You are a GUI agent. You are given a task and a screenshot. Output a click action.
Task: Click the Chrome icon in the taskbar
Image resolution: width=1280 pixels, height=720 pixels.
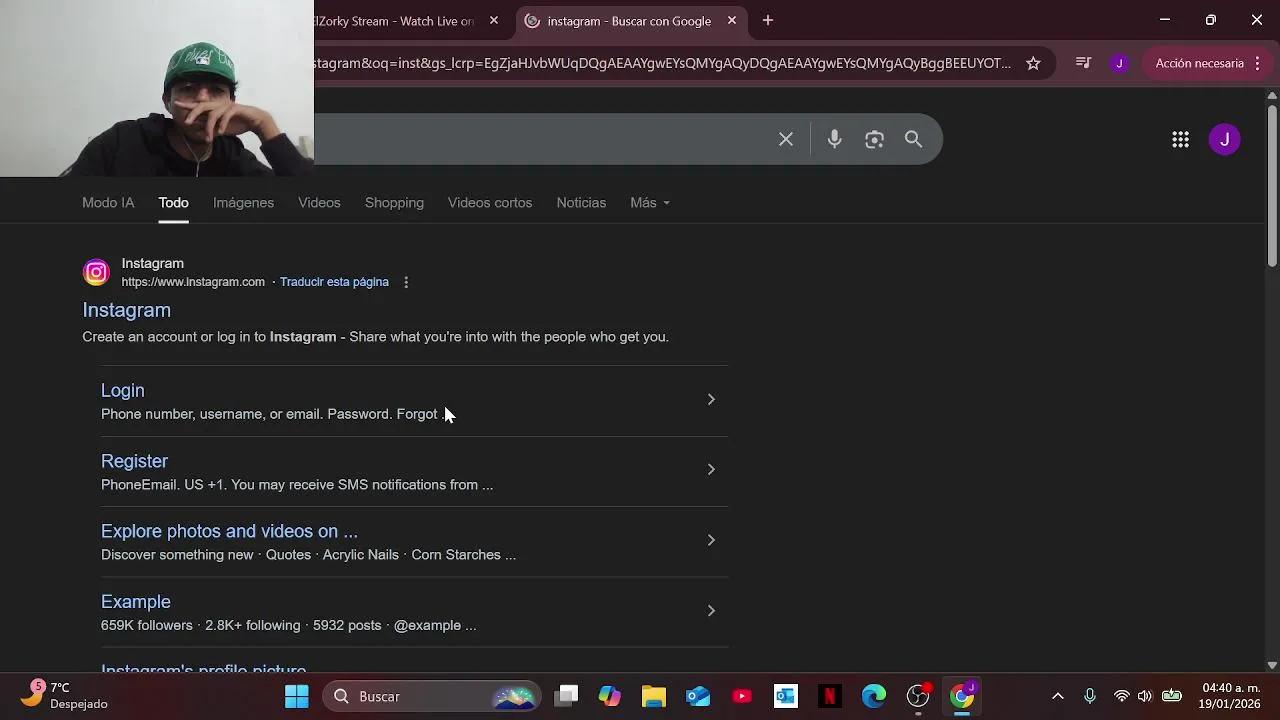[x=962, y=696]
